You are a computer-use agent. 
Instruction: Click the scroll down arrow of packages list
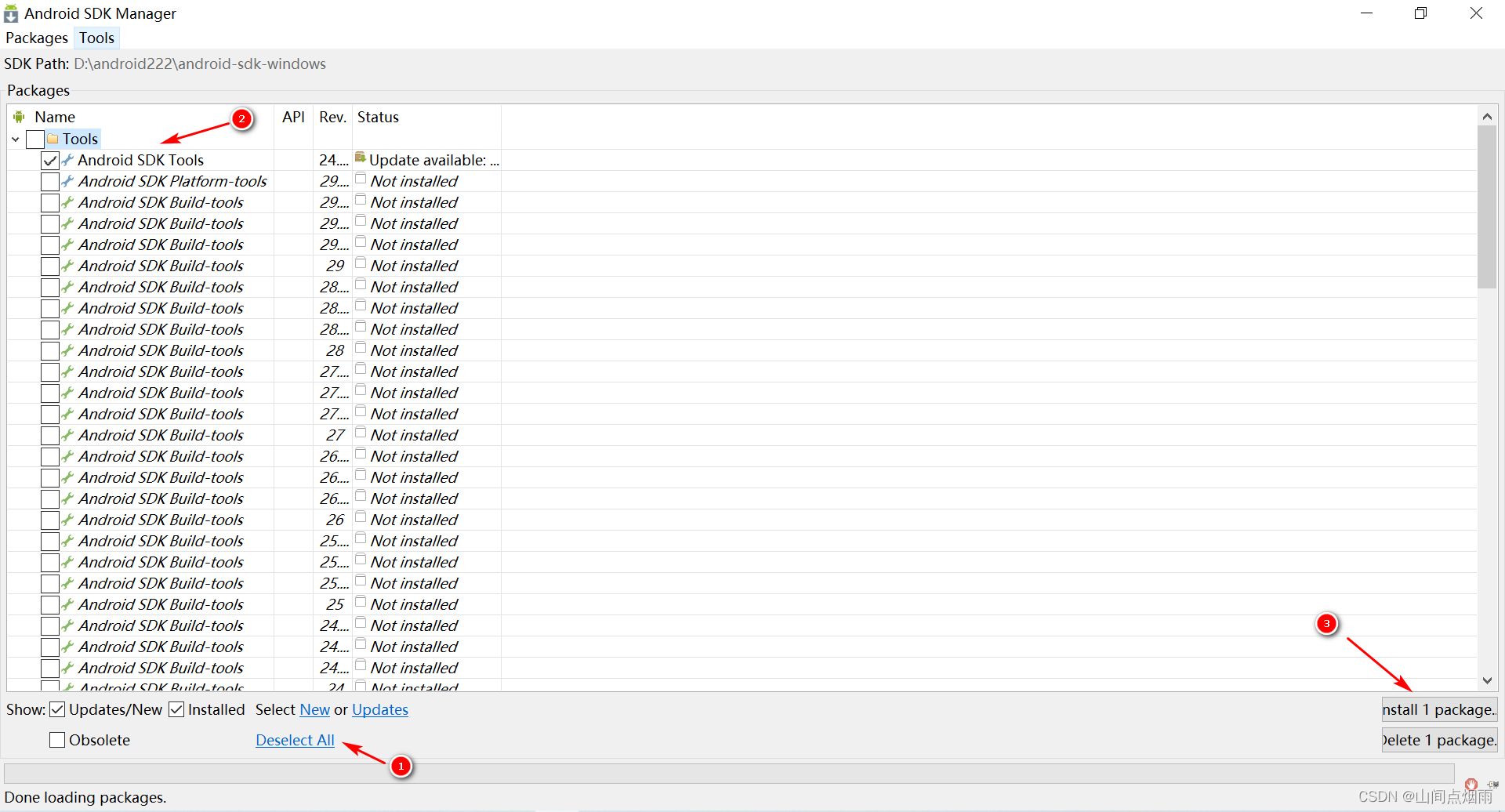coord(1487,680)
